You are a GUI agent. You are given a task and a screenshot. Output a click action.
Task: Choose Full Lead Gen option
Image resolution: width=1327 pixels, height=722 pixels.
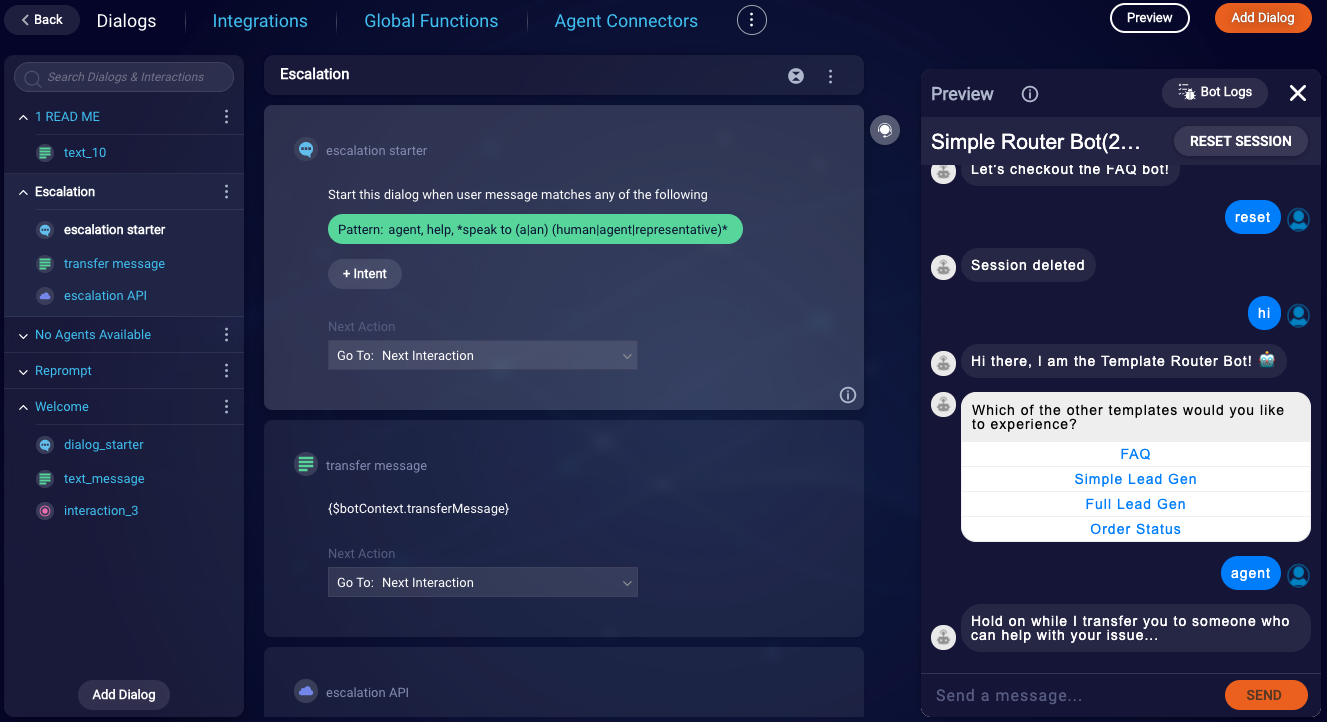tap(1136, 504)
